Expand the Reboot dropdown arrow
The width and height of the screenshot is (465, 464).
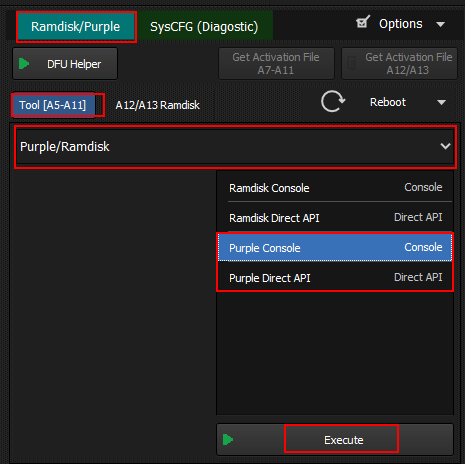tap(441, 102)
